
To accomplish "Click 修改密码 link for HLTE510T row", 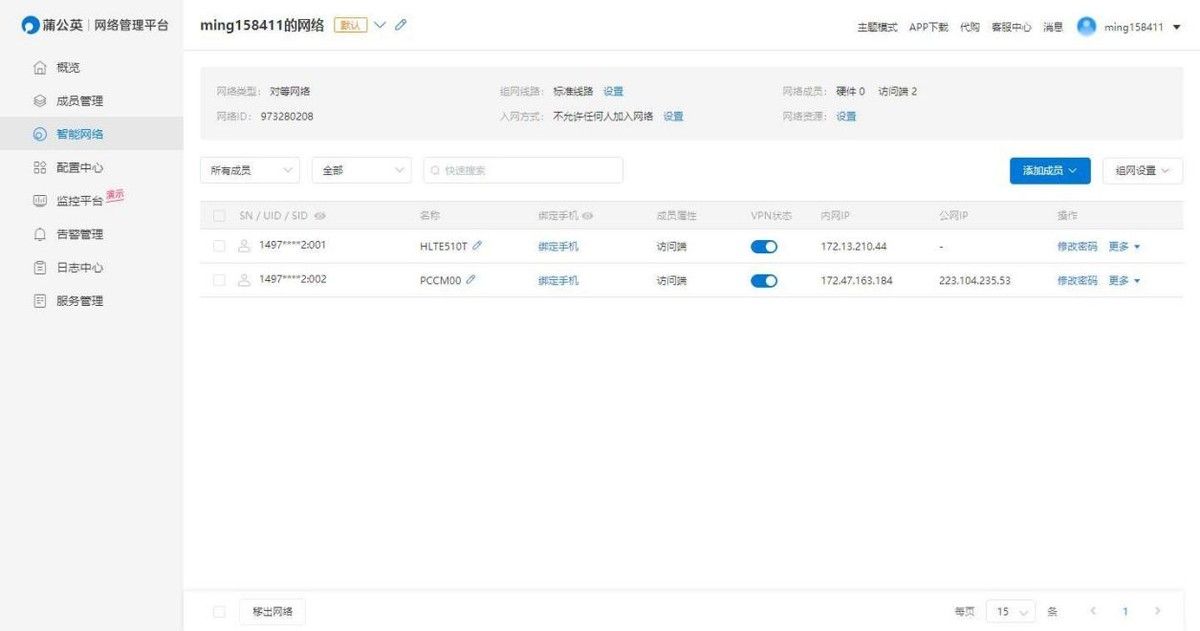I will 1077,246.
